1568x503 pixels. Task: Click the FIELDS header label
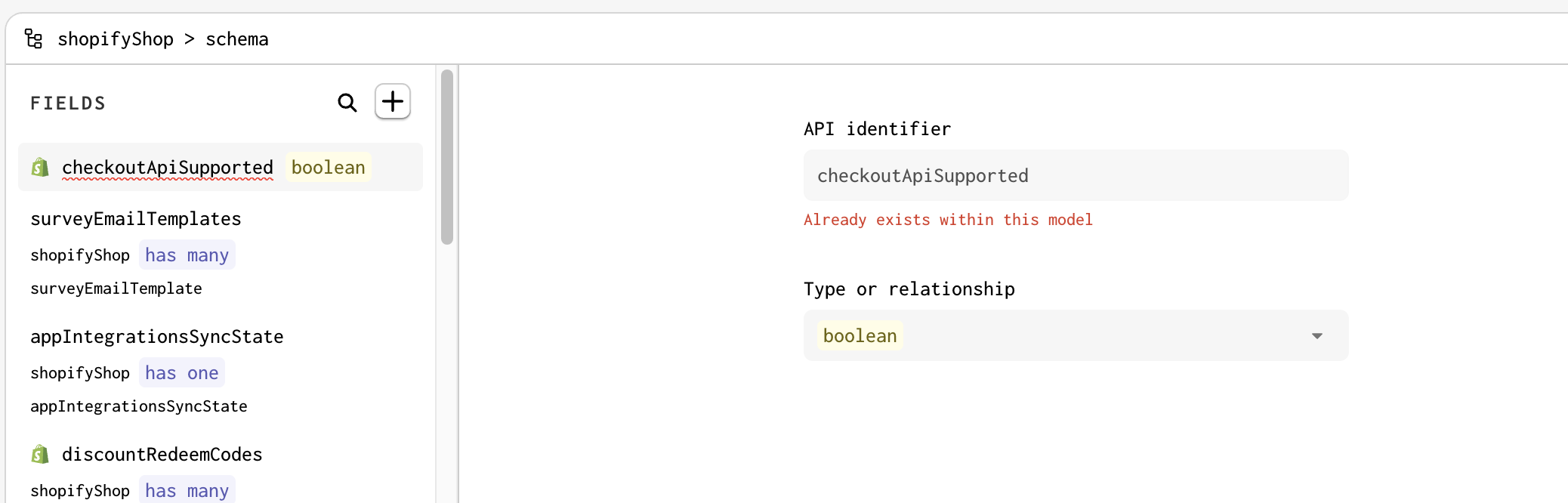click(68, 103)
